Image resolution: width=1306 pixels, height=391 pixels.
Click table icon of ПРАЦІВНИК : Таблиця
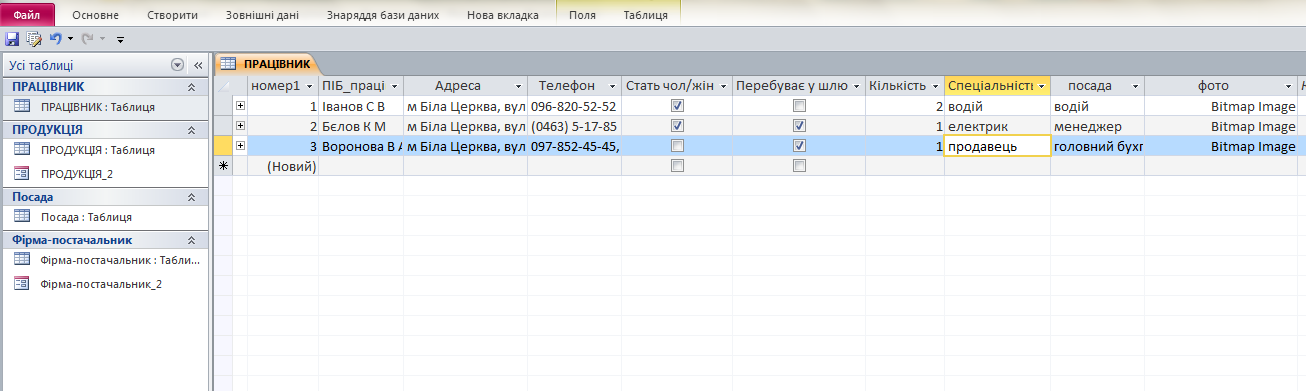[22, 106]
